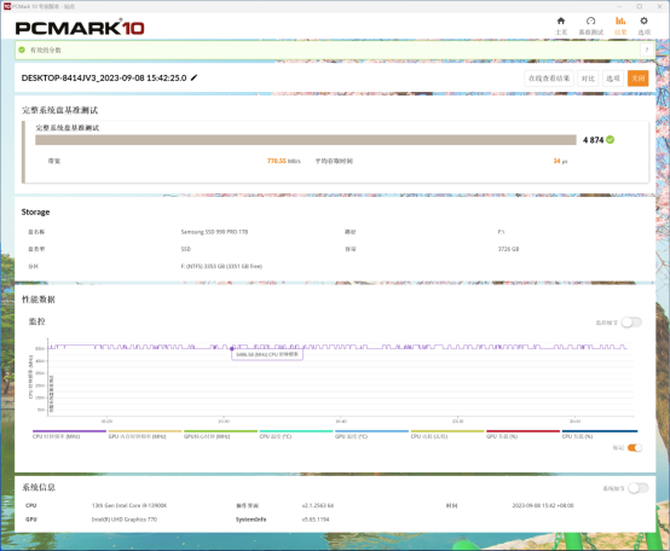Toggle the monitoring details switch above chart

point(631,322)
